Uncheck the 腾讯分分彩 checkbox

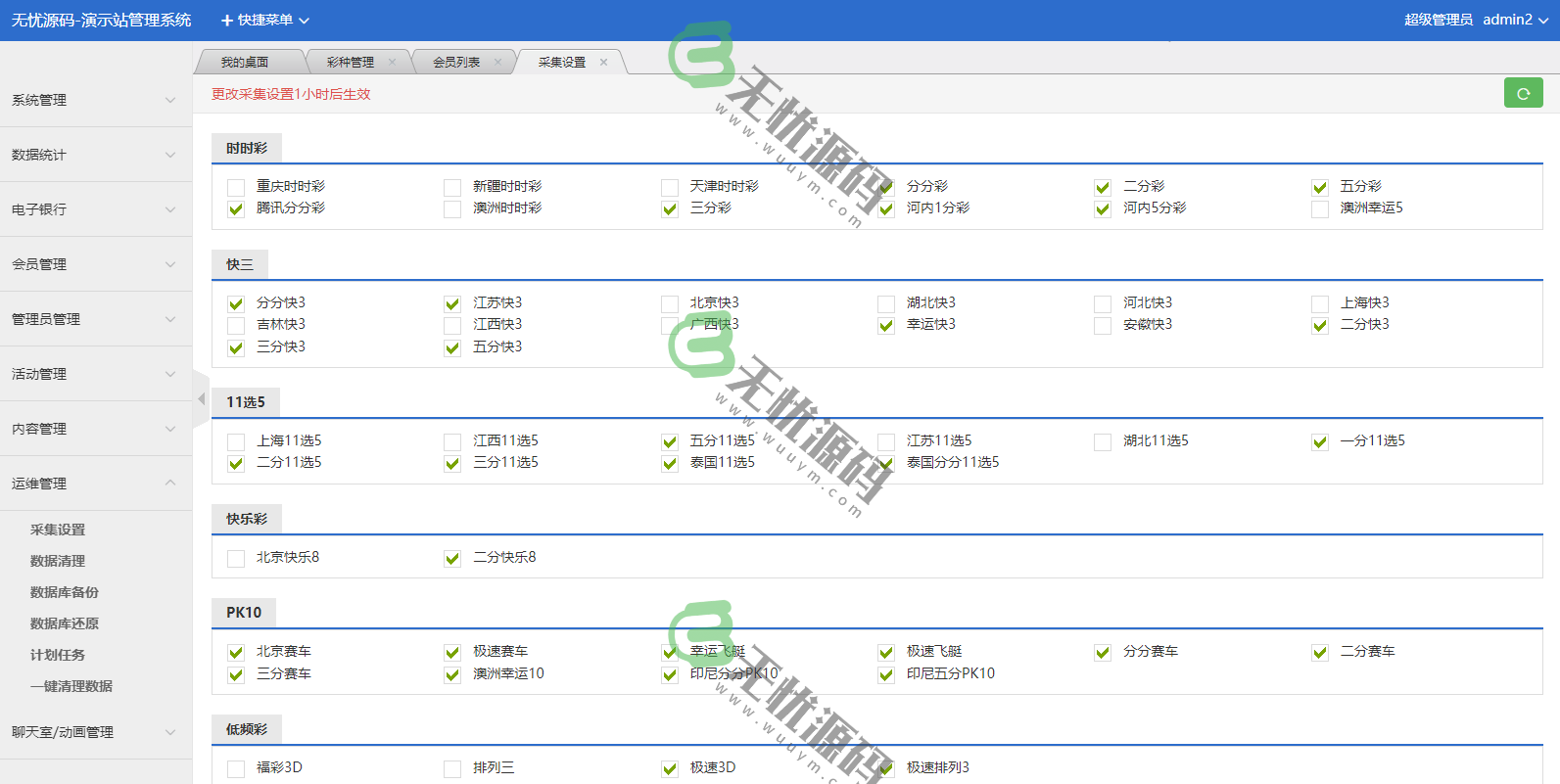[236, 208]
